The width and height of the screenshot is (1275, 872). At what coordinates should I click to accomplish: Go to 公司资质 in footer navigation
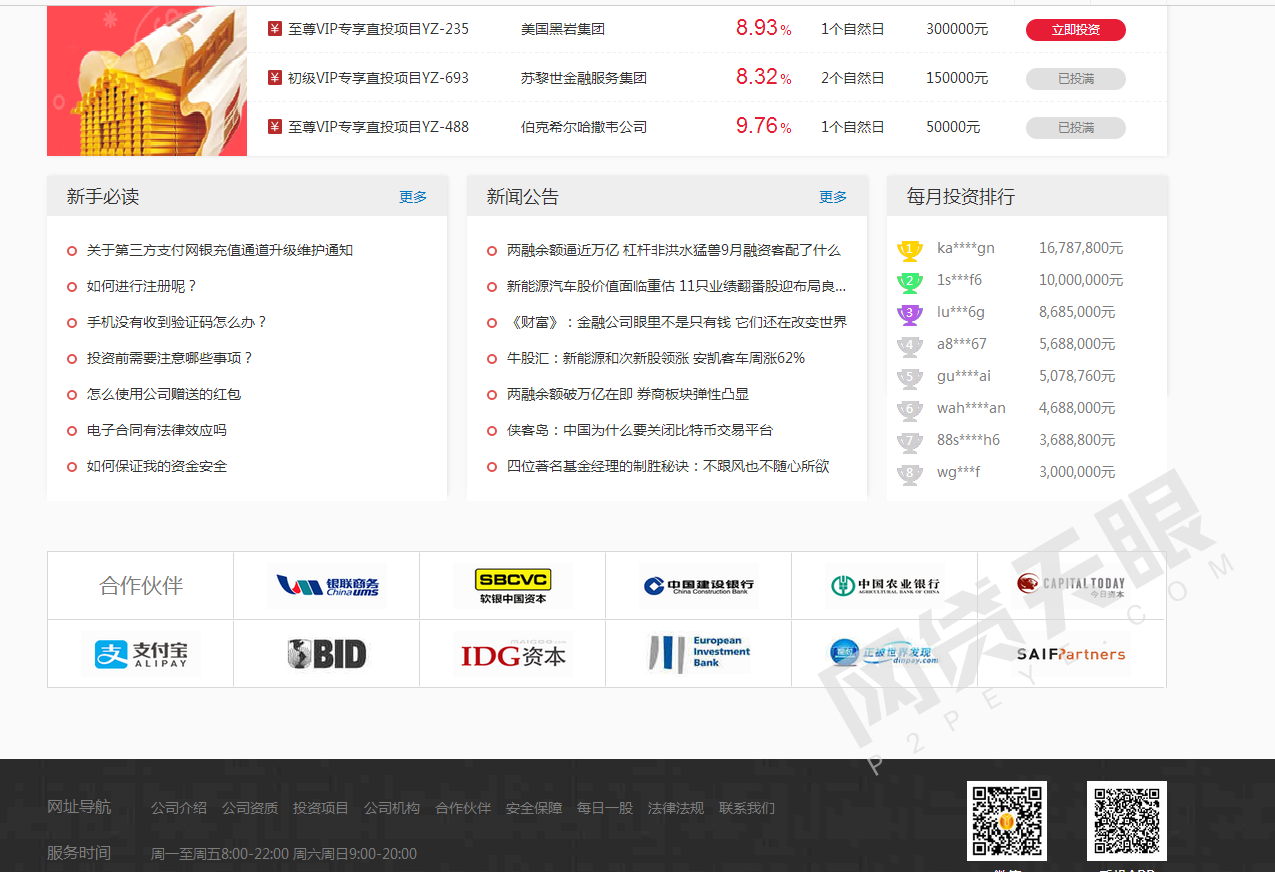[x=250, y=808]
